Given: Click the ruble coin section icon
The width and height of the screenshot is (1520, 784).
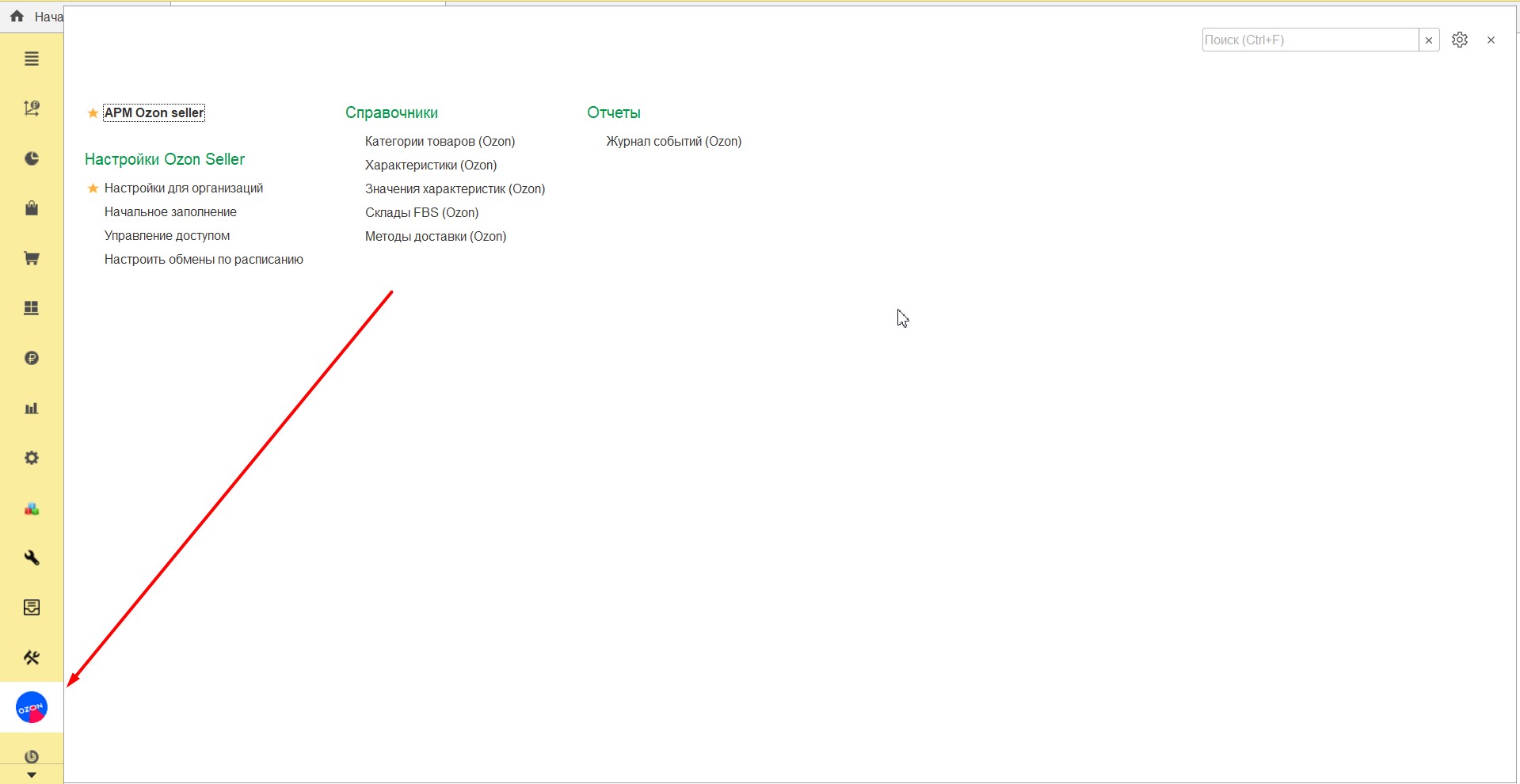Looking at the screenshot, I should [32, 358].
